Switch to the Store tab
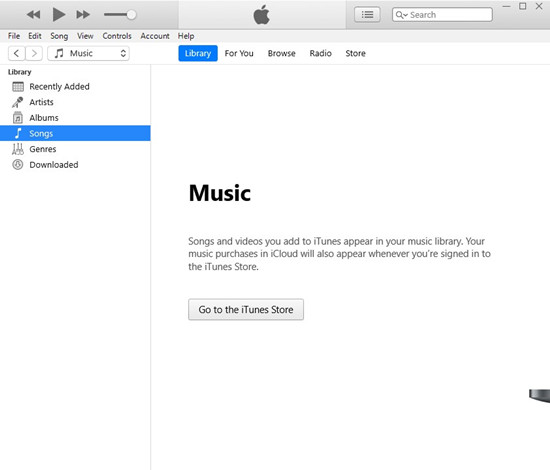550x470 pixels. [x=355, y=53]
